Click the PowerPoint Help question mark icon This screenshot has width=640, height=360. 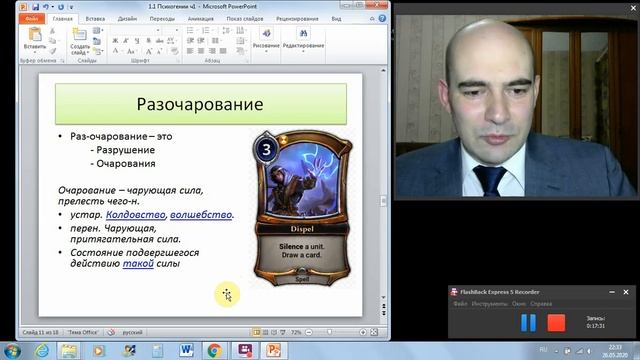[x=382, y=18]
